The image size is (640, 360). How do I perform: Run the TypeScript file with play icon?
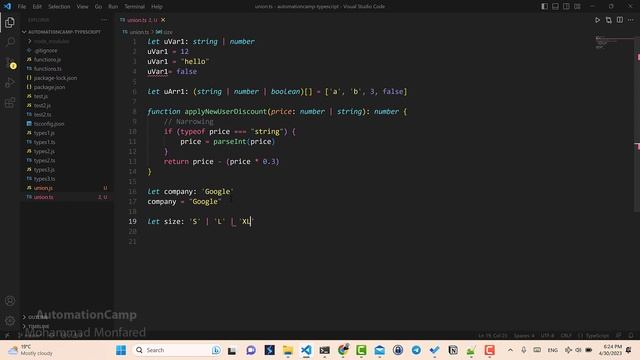(x=597, y=20)
